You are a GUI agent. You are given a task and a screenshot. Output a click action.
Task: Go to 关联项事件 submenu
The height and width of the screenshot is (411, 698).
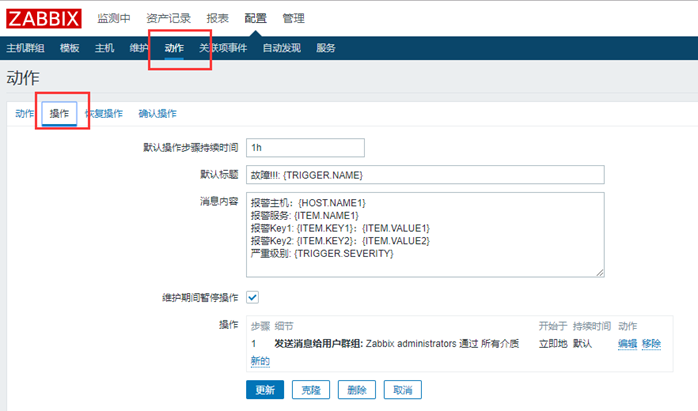pos(223,48)
